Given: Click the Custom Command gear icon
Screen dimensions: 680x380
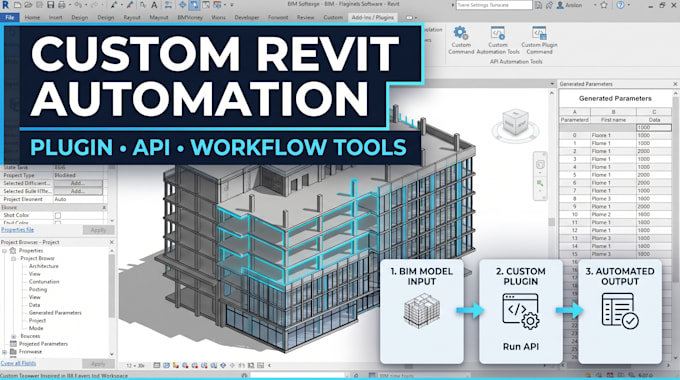Looking at the screenshot, I should 461,33.
